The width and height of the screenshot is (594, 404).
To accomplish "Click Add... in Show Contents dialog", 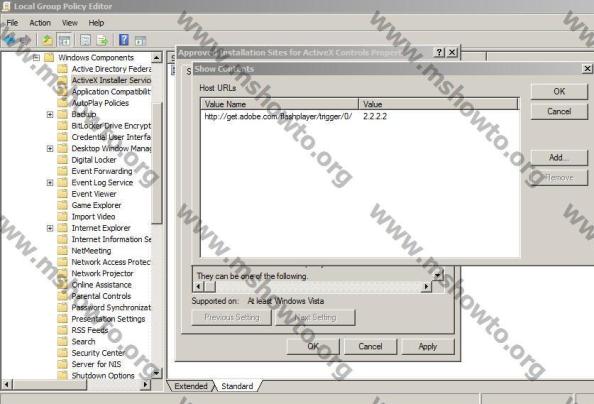I will coord(559,157).
